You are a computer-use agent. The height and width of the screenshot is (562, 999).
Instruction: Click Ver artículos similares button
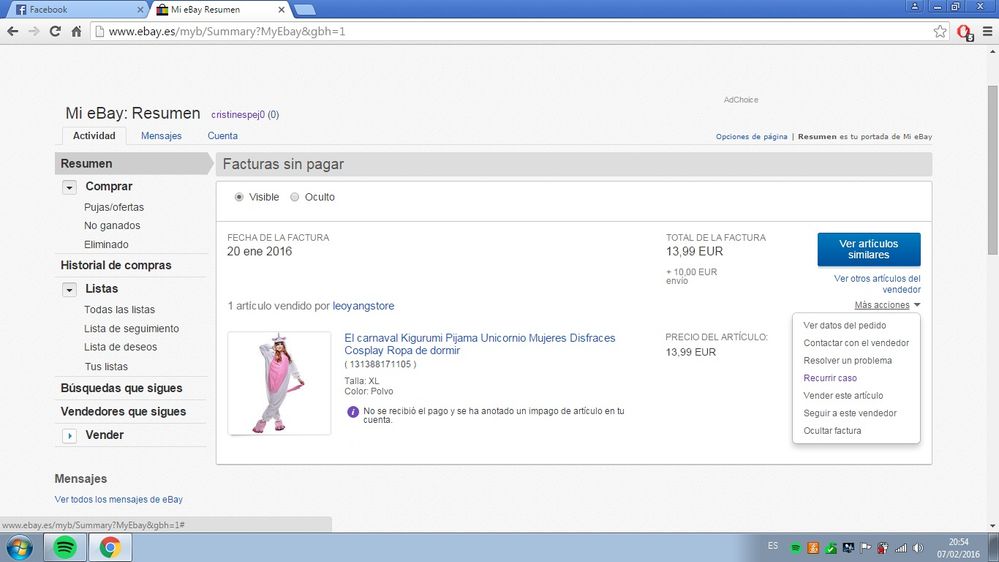click(868, 249)
